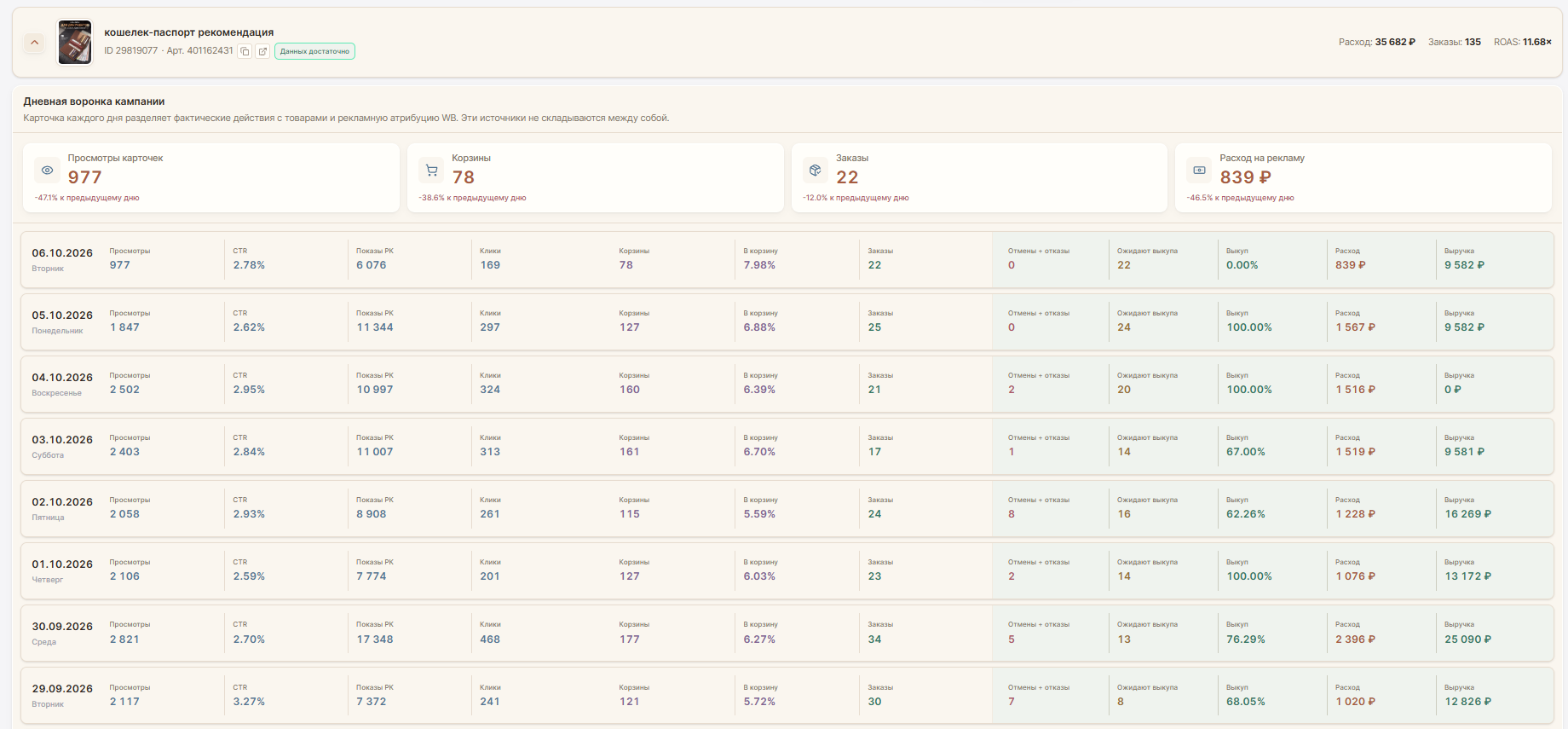This screenshot has height=729, width=1568.
Task: Click the eye icon for Просмотры карточек
Action: (48, 171)
